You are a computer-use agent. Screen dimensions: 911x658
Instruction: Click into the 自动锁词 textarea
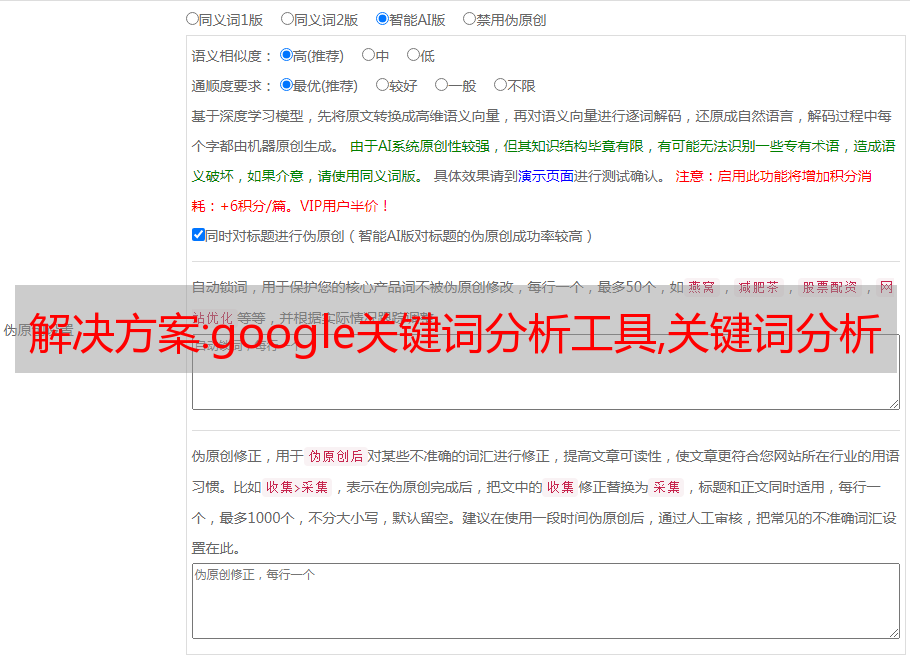click(x=546, y=372)
